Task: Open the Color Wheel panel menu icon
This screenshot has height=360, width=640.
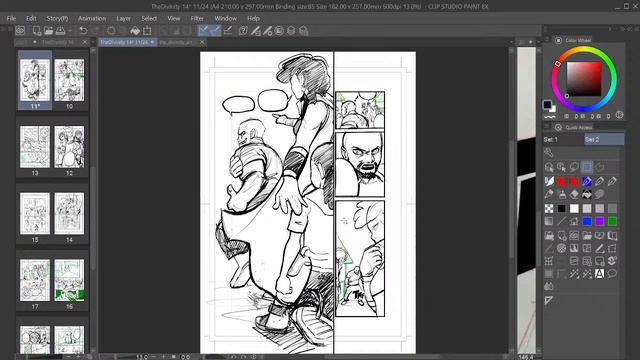Action: pos(547,40)
